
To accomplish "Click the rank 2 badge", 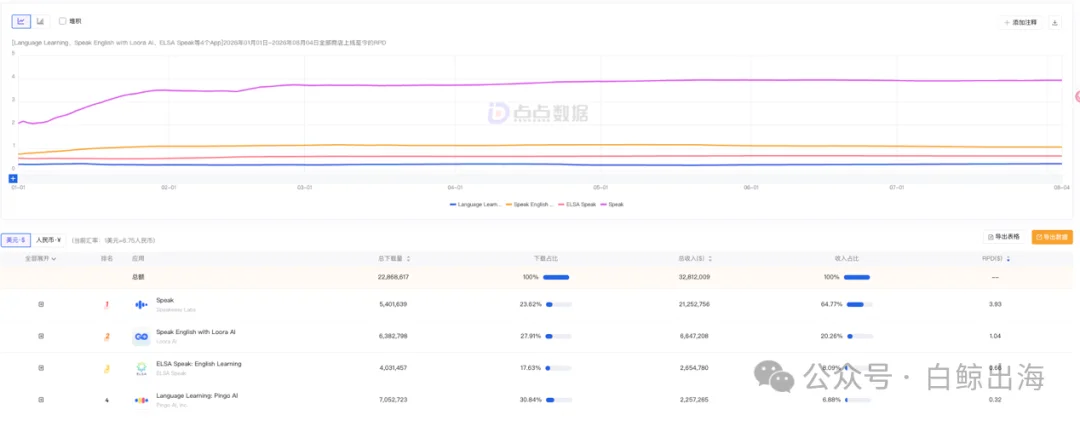I will [107, 336].
